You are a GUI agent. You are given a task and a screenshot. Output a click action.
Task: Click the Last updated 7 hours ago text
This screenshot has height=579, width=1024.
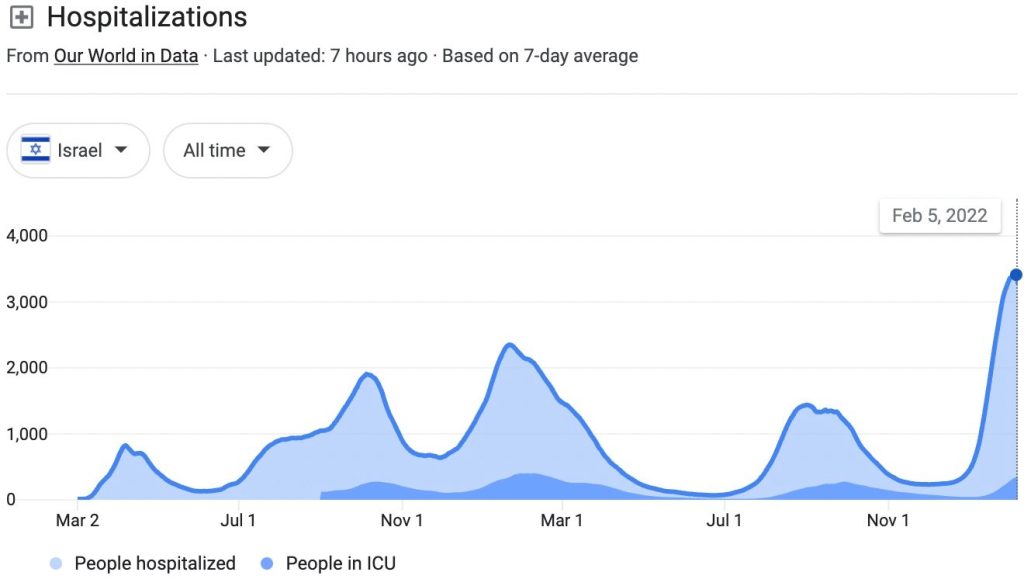point(320,56)
